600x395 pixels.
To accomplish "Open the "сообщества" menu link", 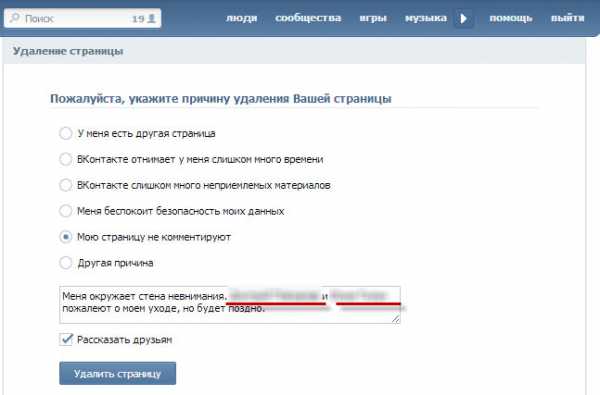I will (308, 18).
